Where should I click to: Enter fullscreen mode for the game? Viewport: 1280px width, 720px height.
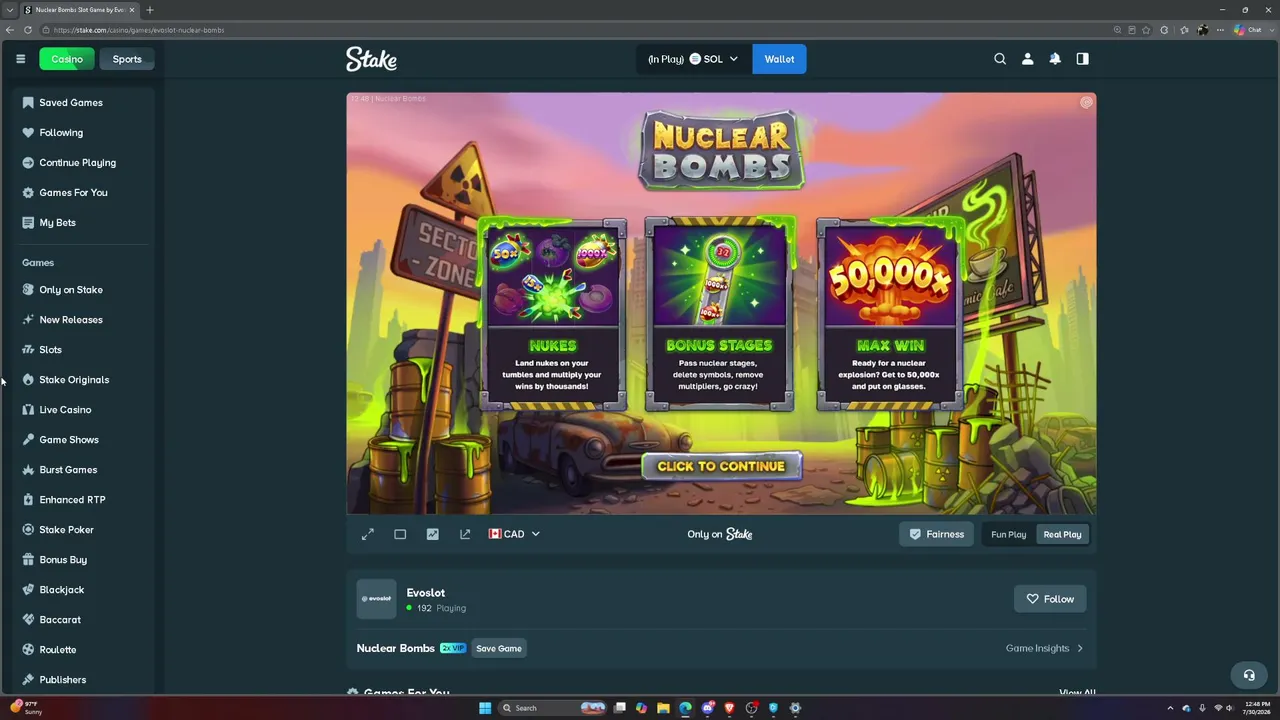tap(368, 534)
